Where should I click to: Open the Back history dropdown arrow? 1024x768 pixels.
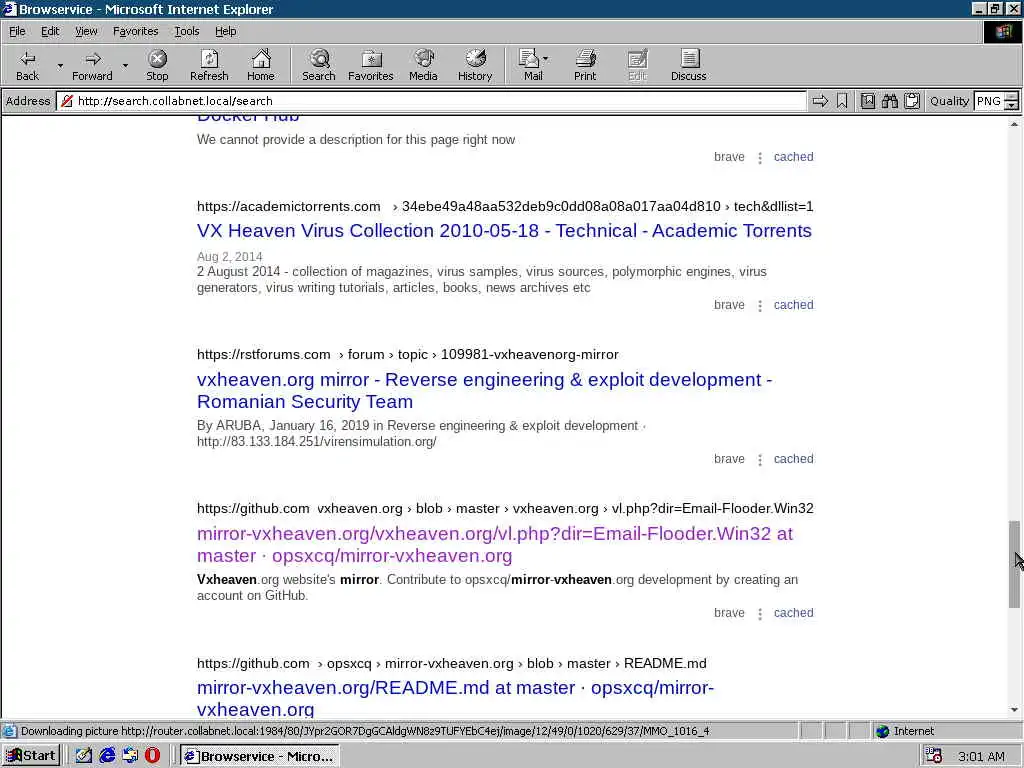[60, 65]
